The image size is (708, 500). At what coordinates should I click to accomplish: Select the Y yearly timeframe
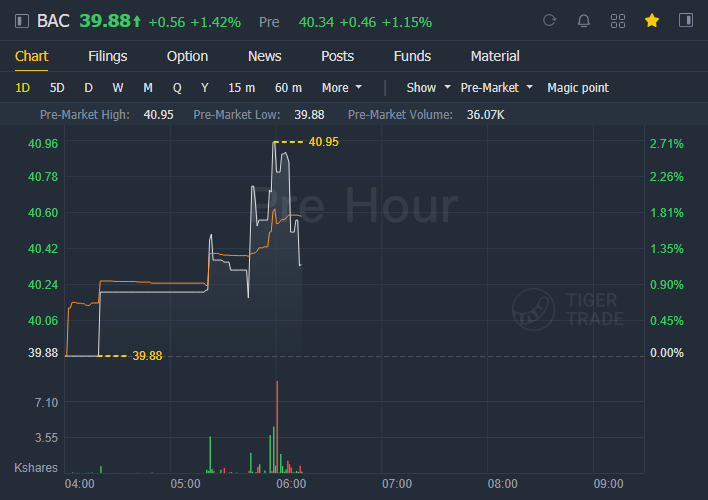click(x=205, y=88)
